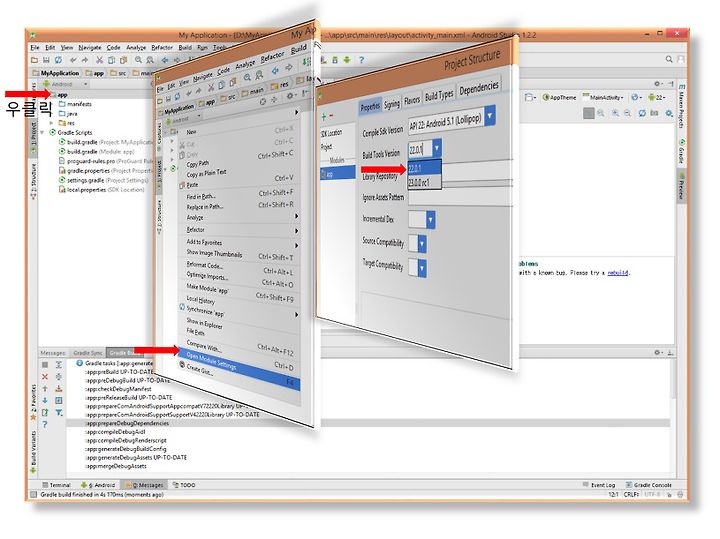
Task: Open the Analyze menu in main window
Action: coord(136,47)
